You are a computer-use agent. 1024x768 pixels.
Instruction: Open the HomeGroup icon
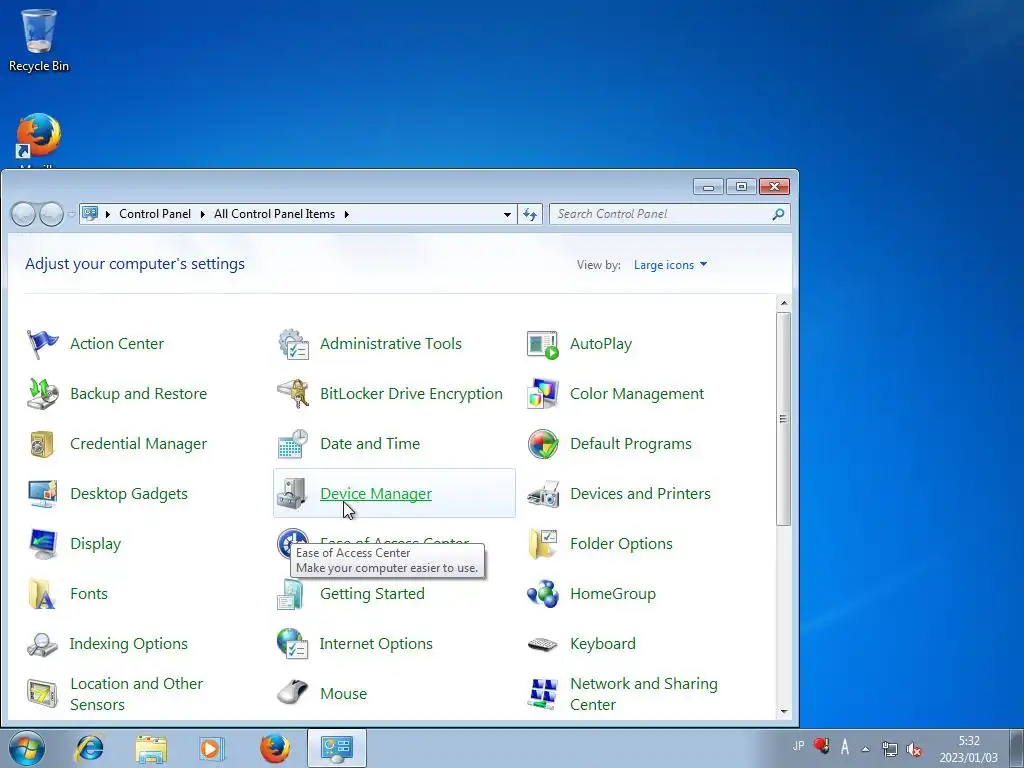pos(543,594)
